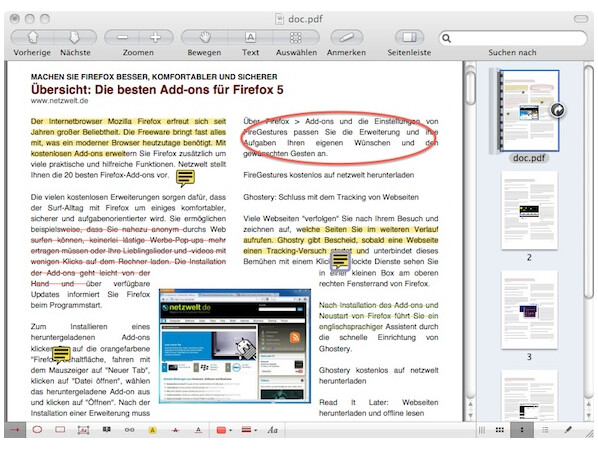Click 'FireGestures kostenlos auf netzwelt herunterladen' line
The height and width of the screenshot is (449, 598).
329,175
